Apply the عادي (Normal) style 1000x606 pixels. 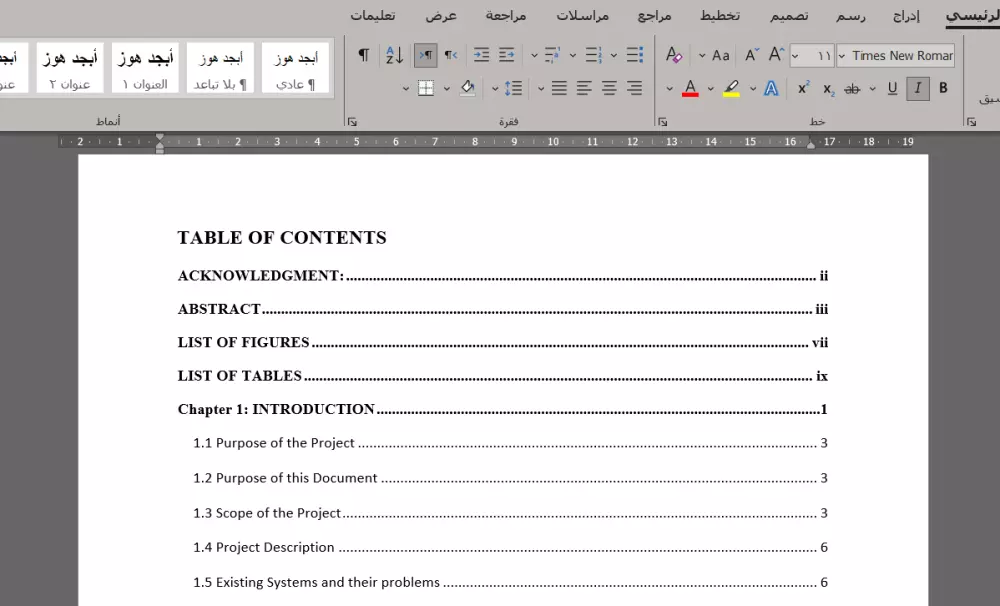click(295, 68)
